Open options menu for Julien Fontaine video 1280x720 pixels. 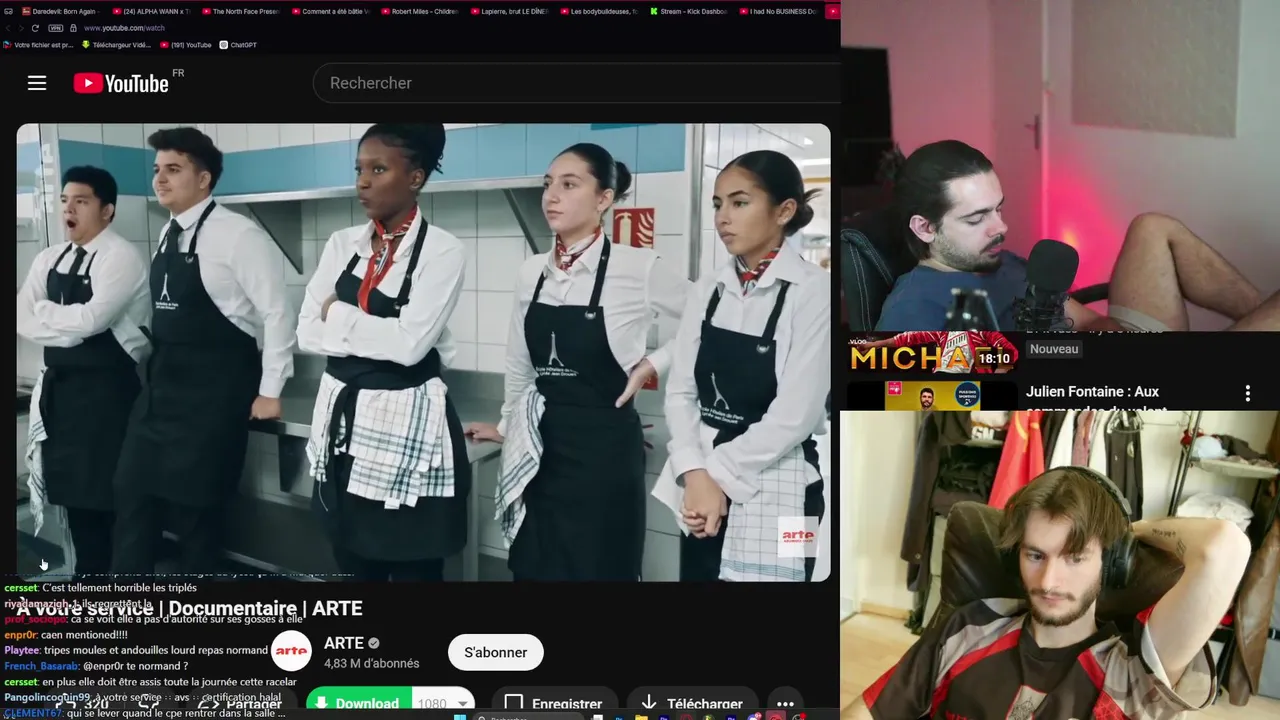point(1247,393)
